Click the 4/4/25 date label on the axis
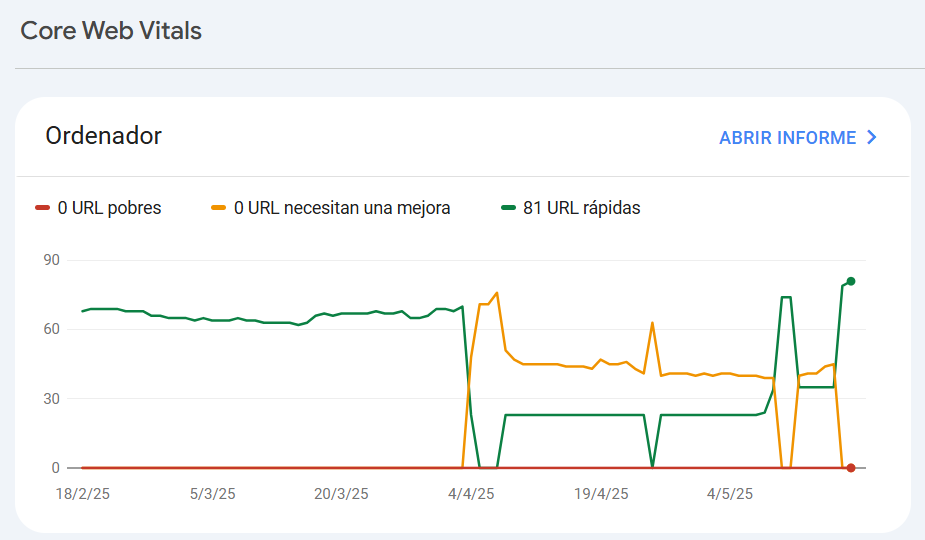The image size is (925, 540). click(471, 494)
